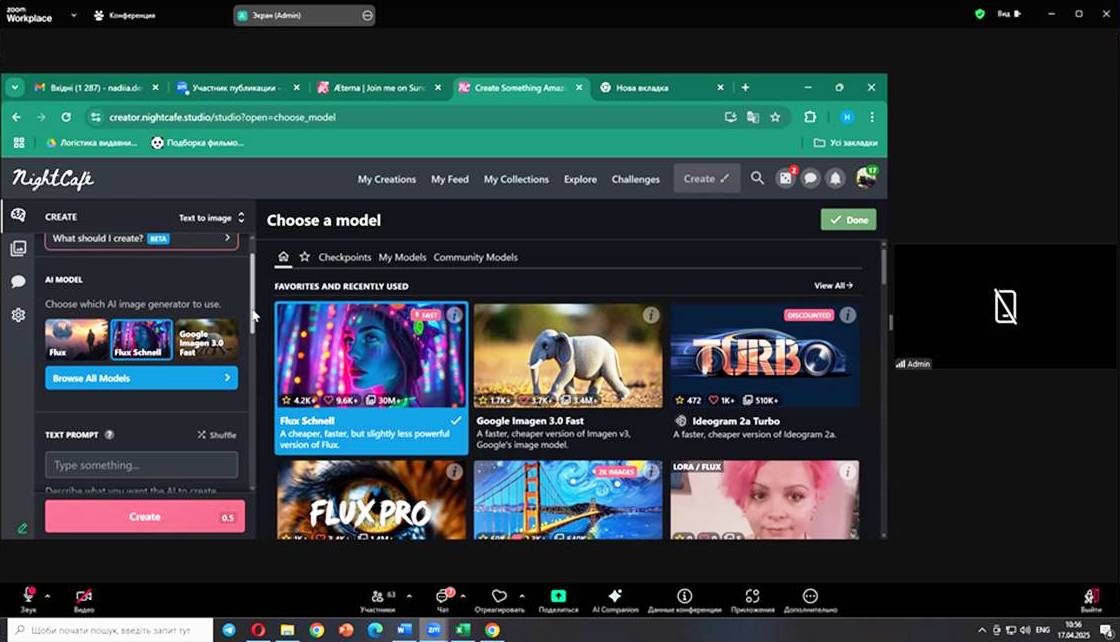1120x642 pixels.
Task: Go to the Explore menu item
Action: (x=580, y=179)
